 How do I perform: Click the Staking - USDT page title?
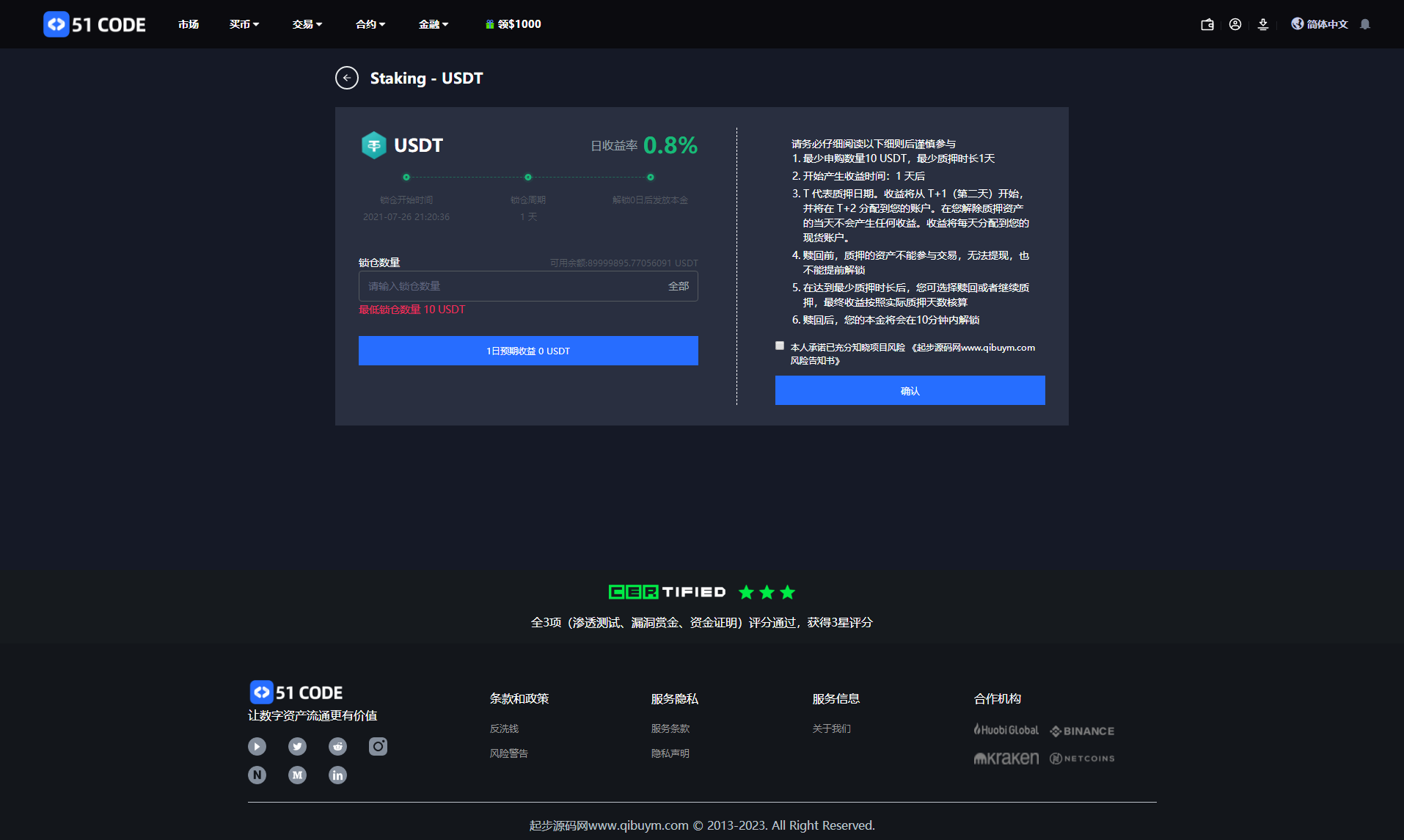[426, 78]
